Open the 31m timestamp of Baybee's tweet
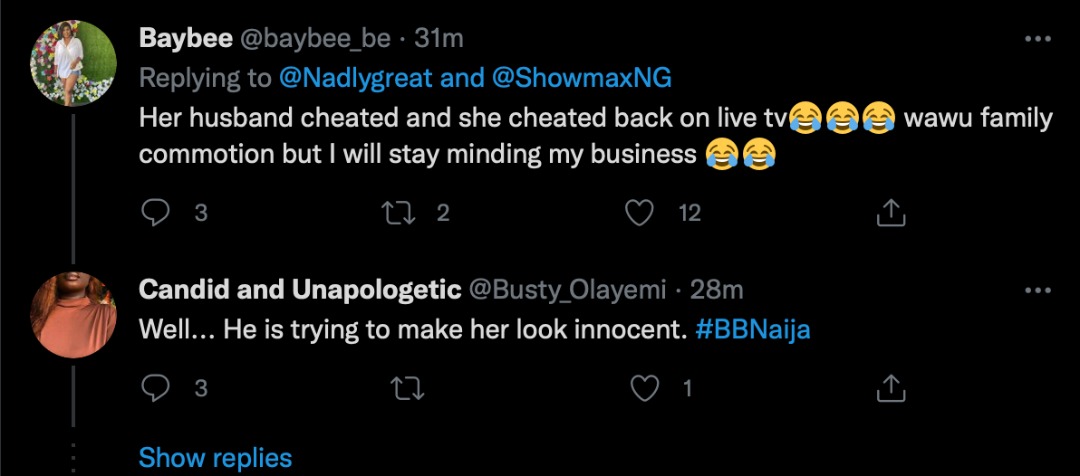 [440, 39]
